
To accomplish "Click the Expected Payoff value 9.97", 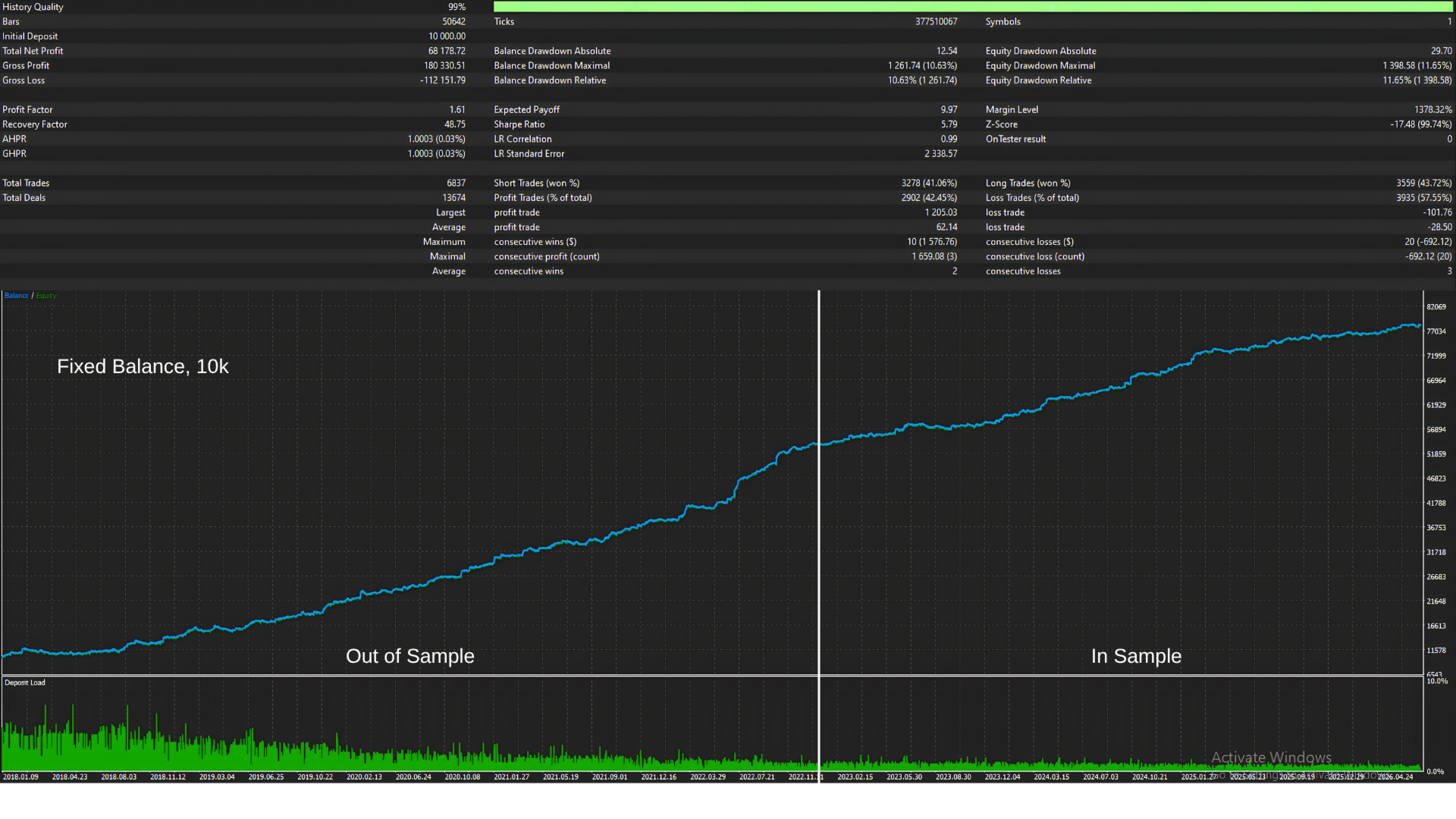I will pos(949,110).
